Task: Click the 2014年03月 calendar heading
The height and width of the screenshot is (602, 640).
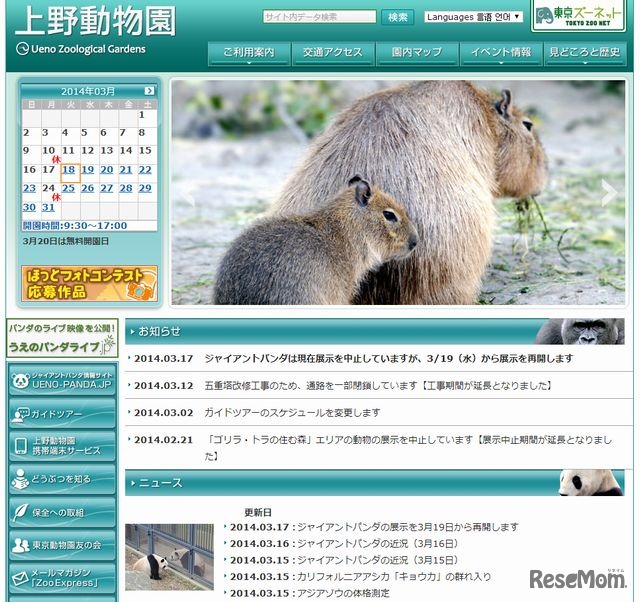Action: pos(88,91)
